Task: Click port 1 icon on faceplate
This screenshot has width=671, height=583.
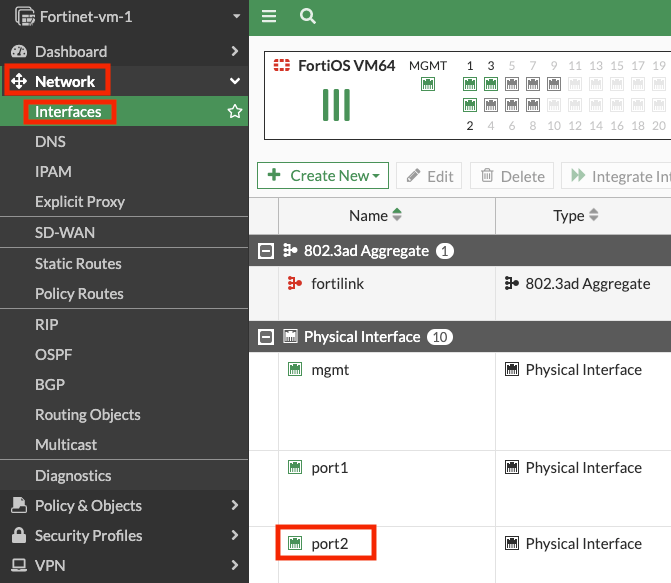Action: point(470,84)
